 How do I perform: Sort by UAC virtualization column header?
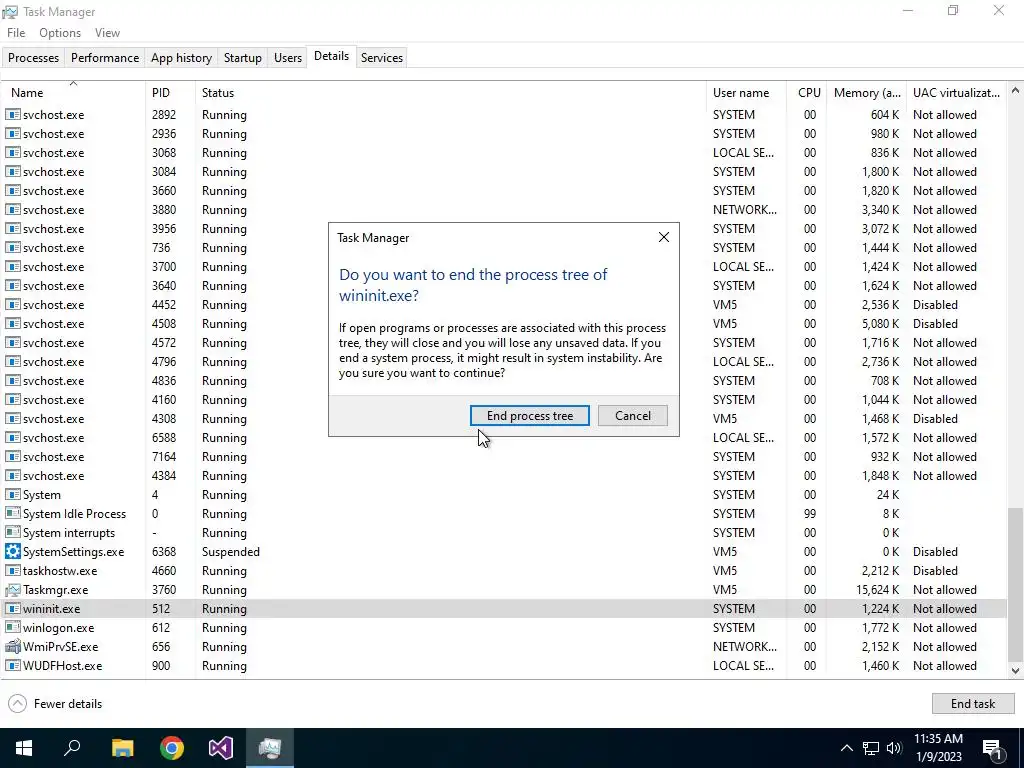[957, 93]
